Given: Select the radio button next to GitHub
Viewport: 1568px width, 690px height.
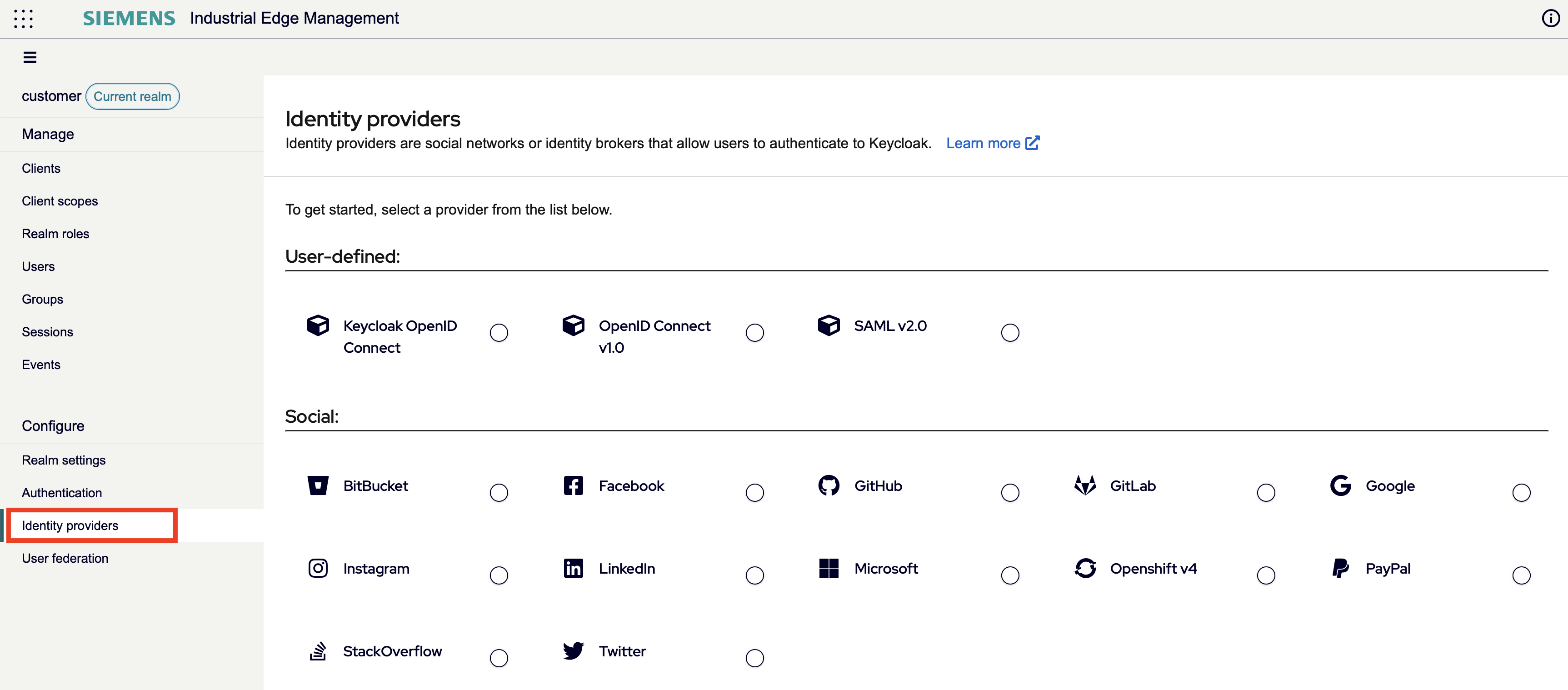Looking at the screenshot, I should point(1010,492).
